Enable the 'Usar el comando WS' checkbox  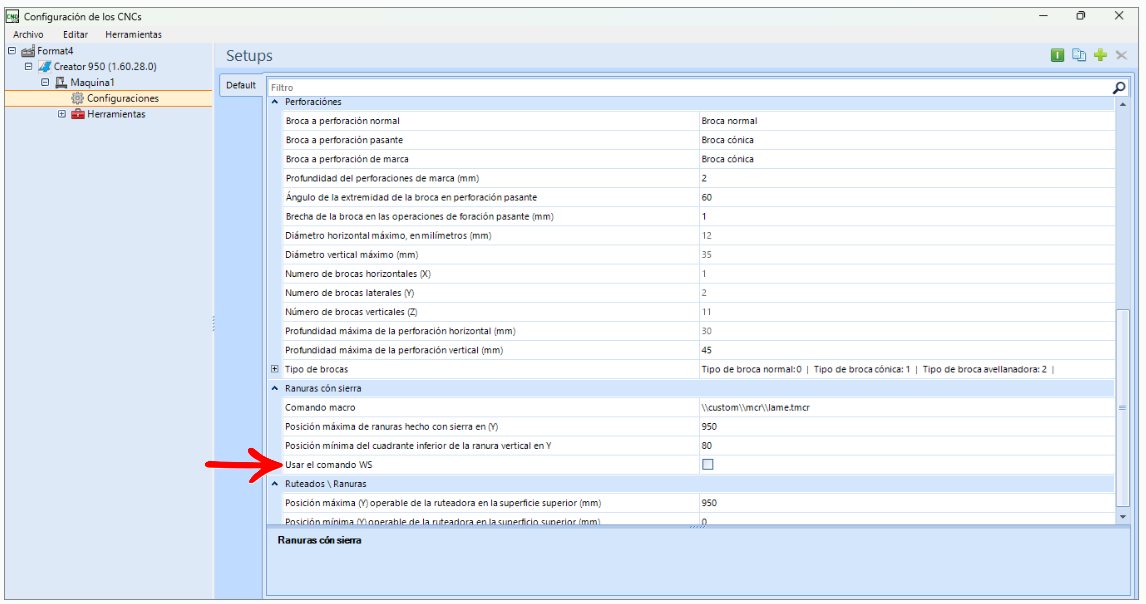[x=708, y=464]
